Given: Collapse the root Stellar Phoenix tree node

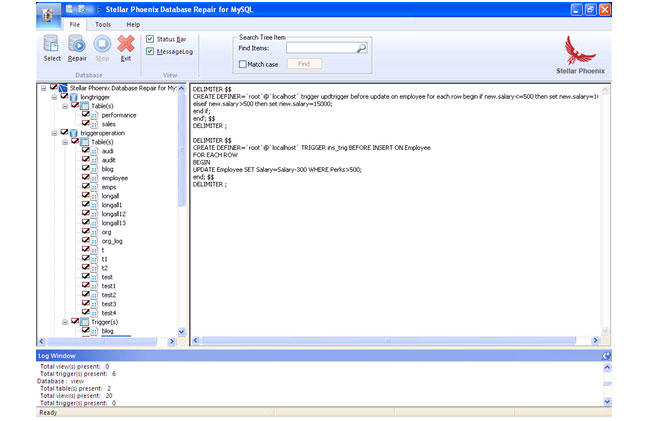Looking at the screenshot, I should pyautogui.click(x=44, y=88).
